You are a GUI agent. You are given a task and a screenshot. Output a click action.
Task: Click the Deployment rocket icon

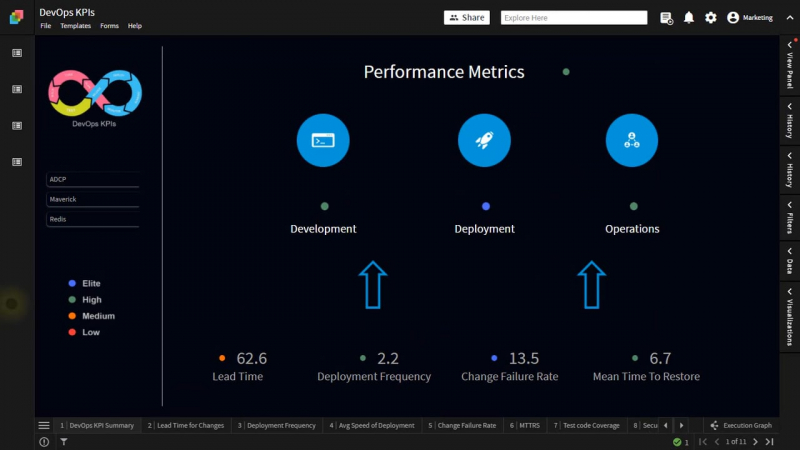click(484, 141)
